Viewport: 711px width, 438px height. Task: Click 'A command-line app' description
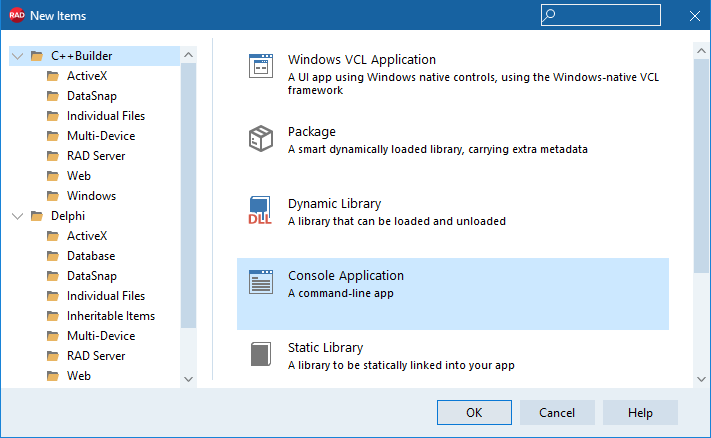pyautogui.click(x=341, y=293)
